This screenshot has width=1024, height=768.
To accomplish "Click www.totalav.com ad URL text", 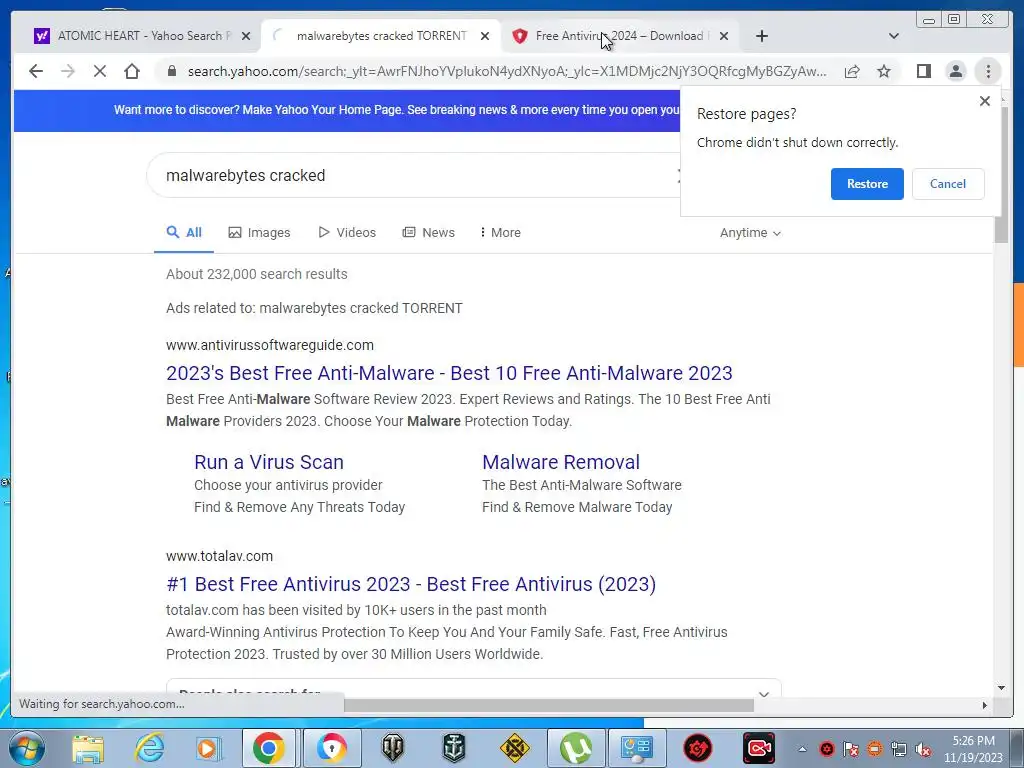I will [x=219, y=556].
